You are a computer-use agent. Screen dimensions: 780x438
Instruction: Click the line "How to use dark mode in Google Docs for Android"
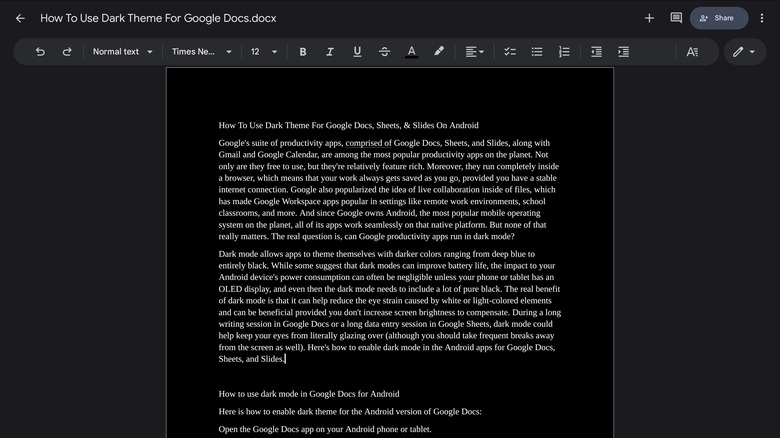click(308, 394)
